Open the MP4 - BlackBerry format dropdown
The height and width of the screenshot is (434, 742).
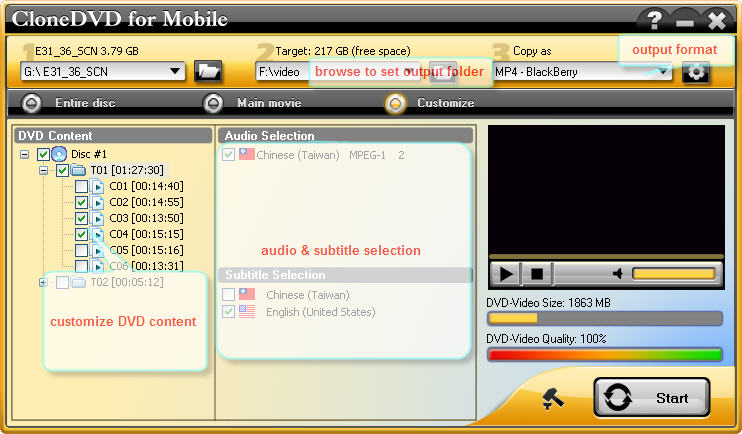[x=663, y=72]
